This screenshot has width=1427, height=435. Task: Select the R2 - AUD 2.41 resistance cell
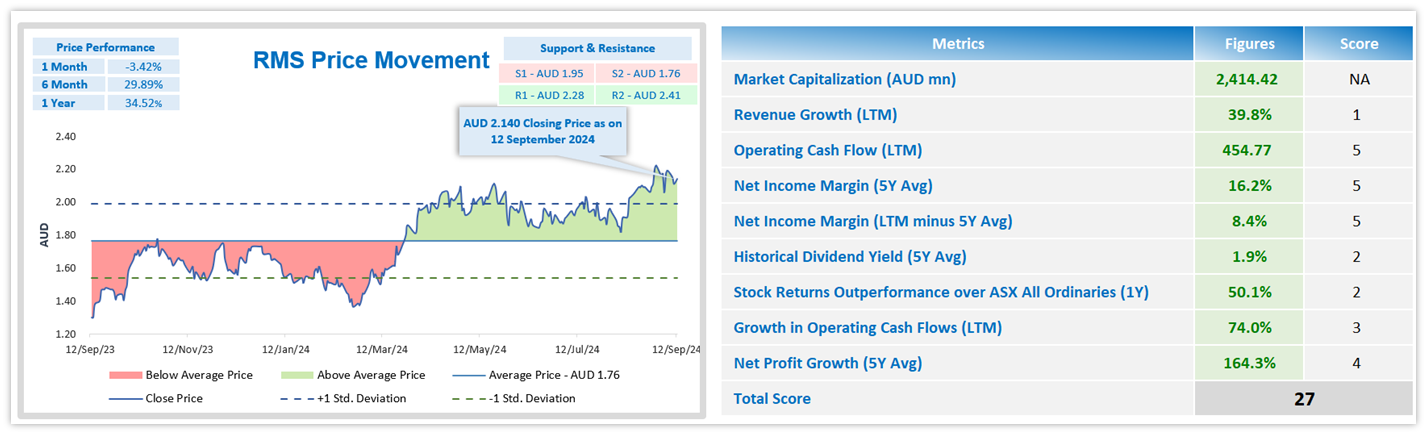pos(644,94)
